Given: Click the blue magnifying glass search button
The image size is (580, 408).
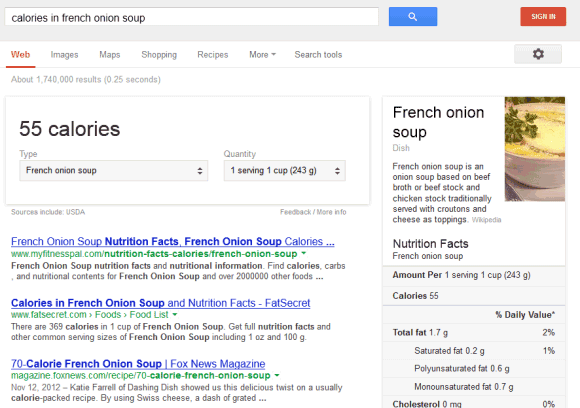Looking at the screenshot, I should [413, 17].
